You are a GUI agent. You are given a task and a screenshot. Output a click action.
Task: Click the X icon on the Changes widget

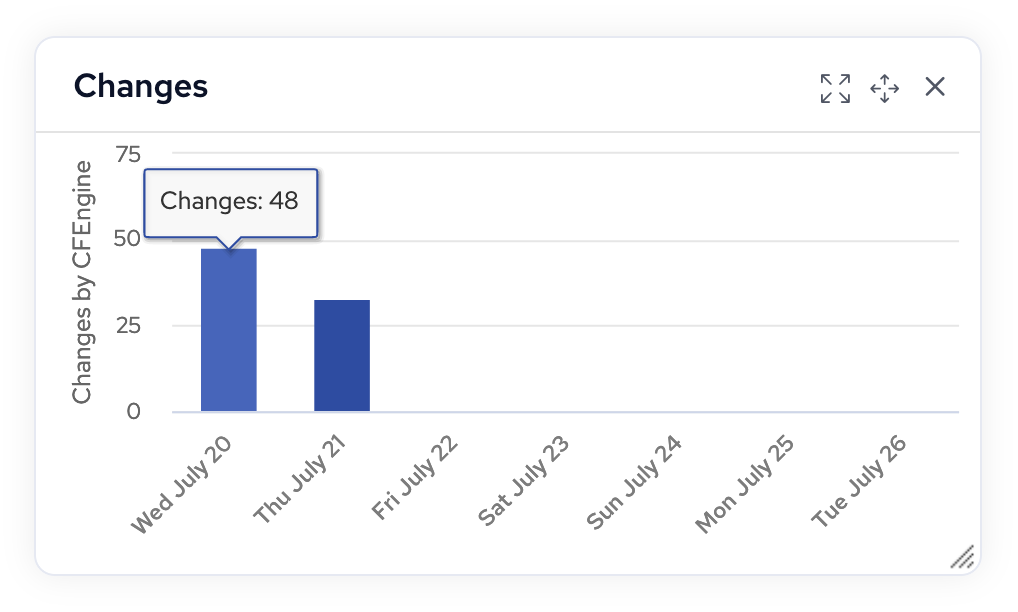pyautogui.click(x=934, y=87)
